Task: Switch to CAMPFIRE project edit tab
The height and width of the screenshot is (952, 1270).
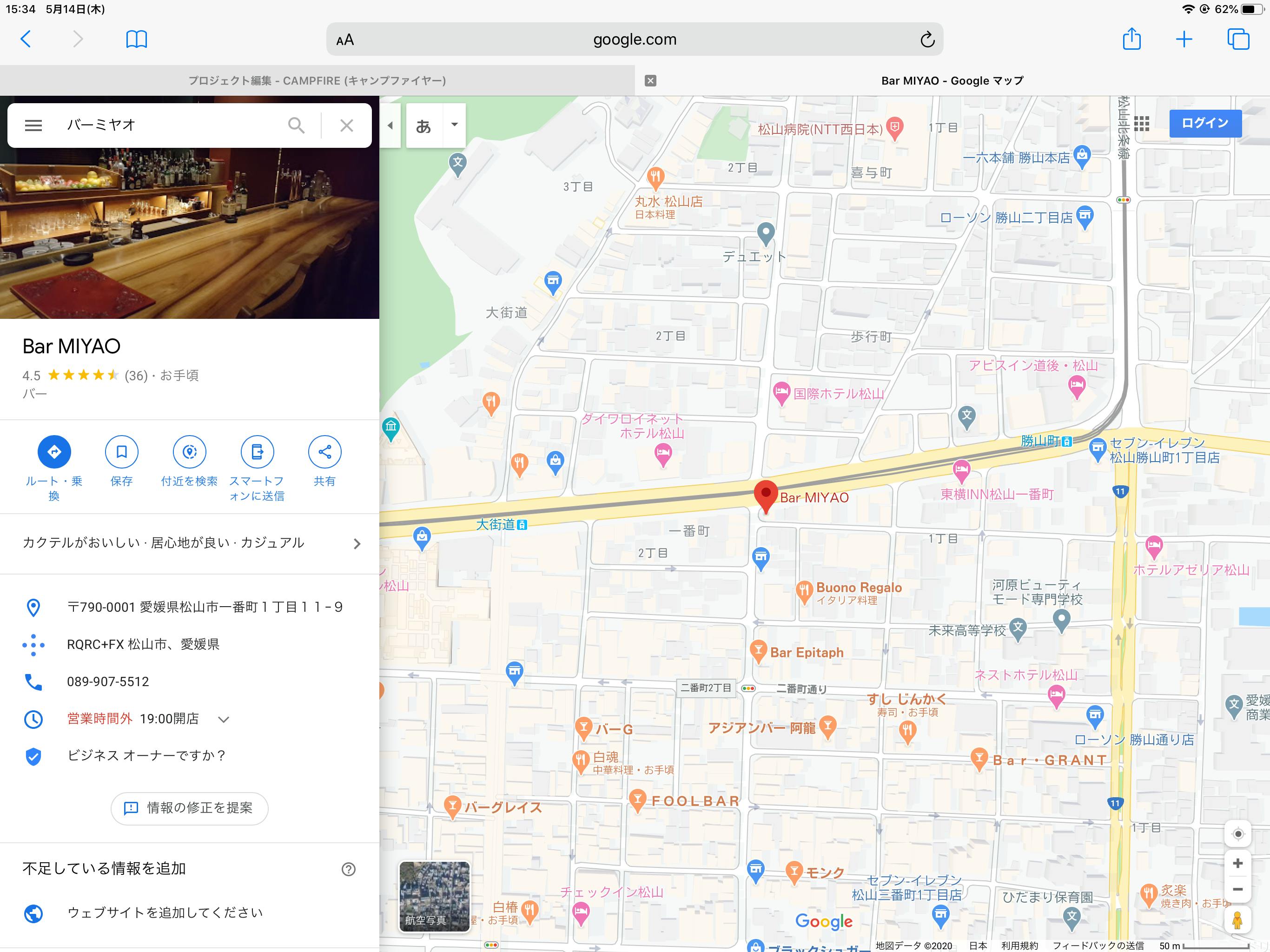Action: [317, 81]
